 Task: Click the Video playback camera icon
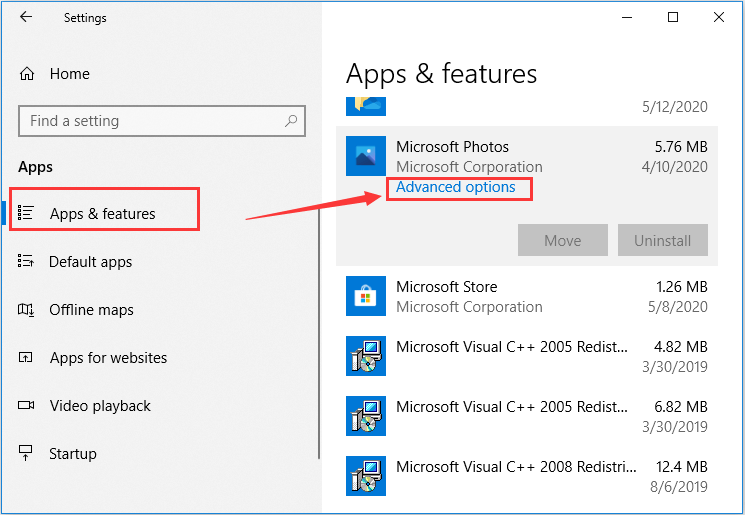point(26,405)
